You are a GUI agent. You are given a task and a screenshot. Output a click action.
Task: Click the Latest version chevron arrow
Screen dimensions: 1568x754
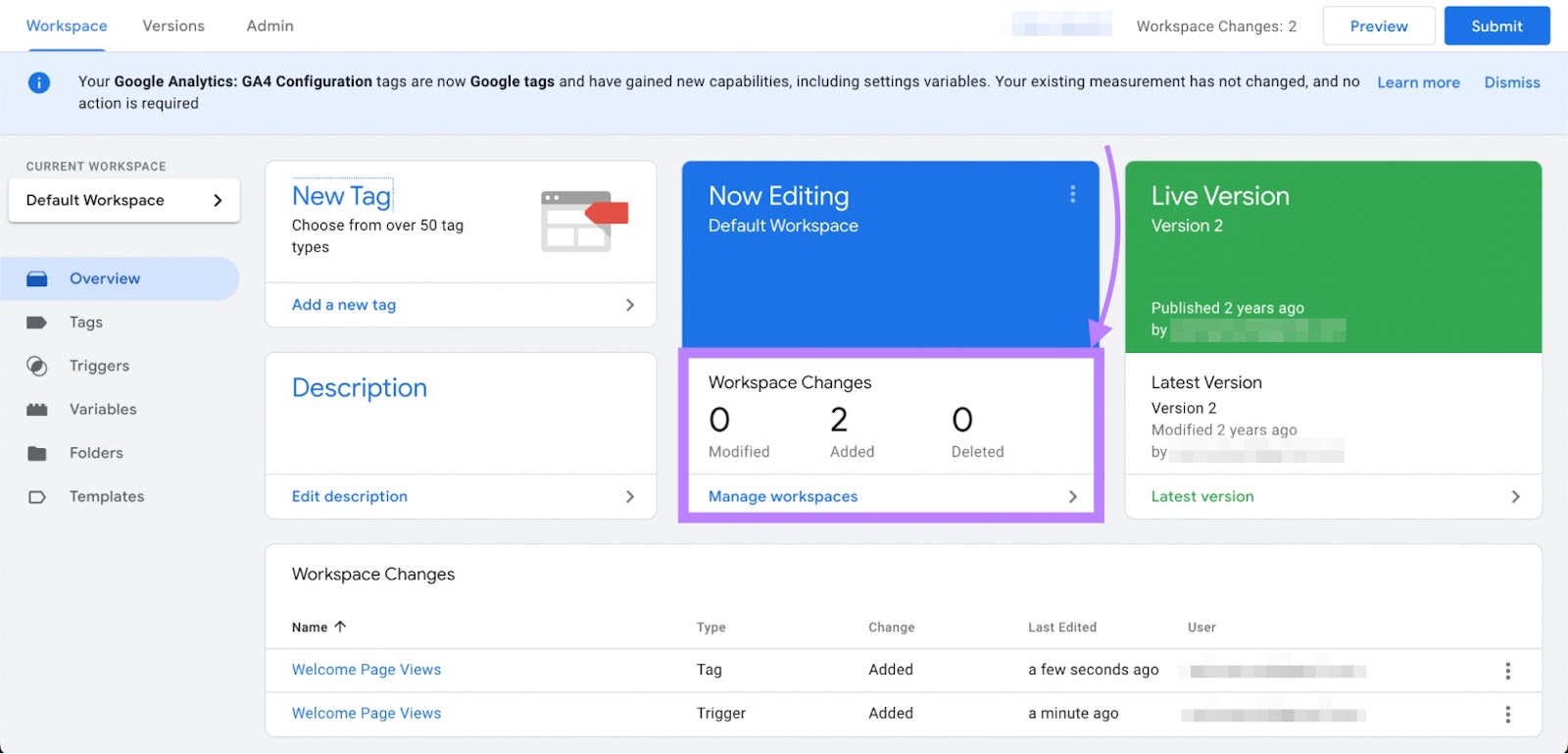(1515, 497)
